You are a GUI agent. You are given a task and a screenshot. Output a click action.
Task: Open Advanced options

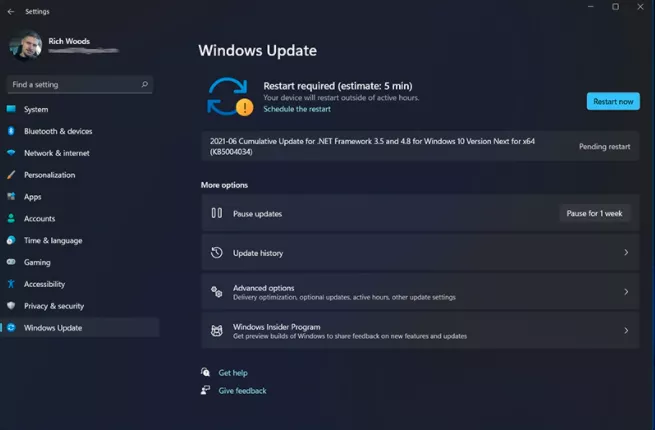click(420, 292)
